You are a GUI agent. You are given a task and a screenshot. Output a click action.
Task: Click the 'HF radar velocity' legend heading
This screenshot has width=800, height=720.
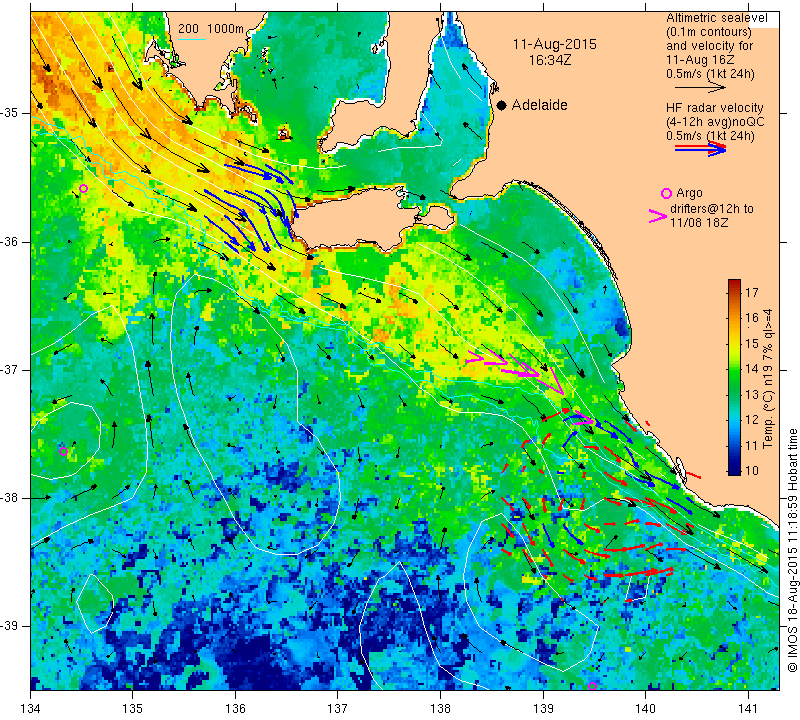pos(714,108)
